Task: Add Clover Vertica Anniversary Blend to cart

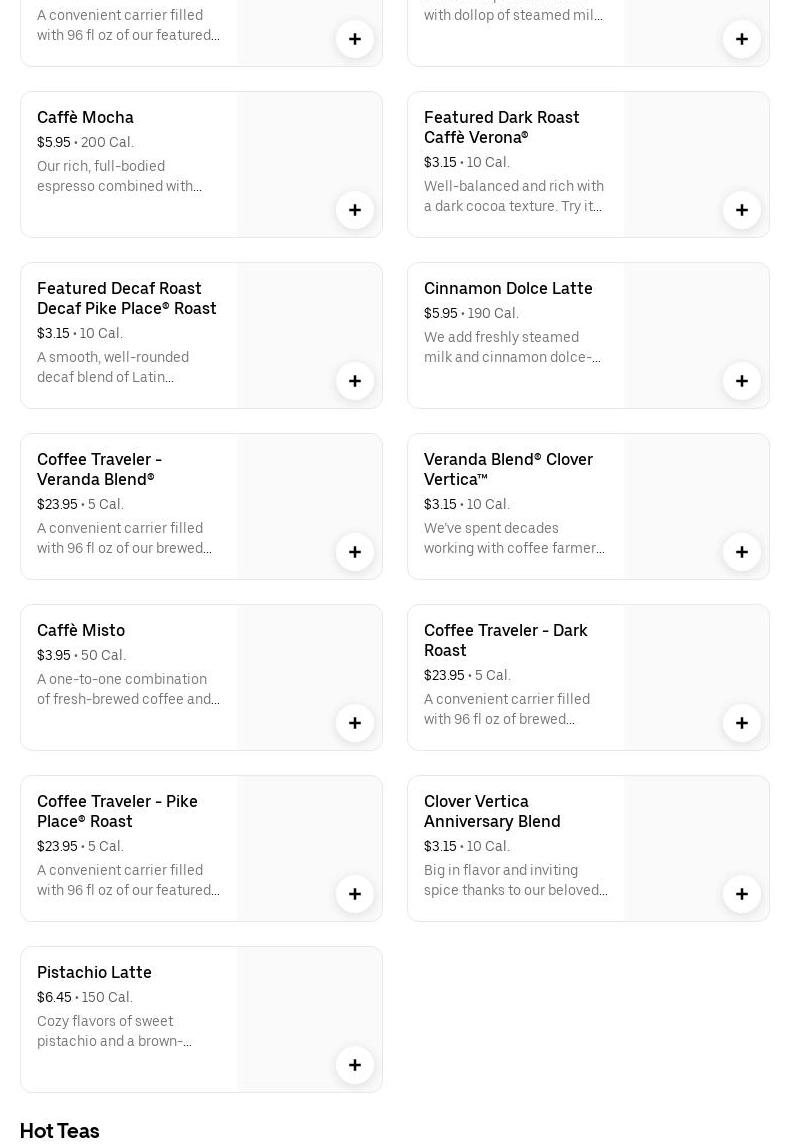Action: (x=742, y=894)
